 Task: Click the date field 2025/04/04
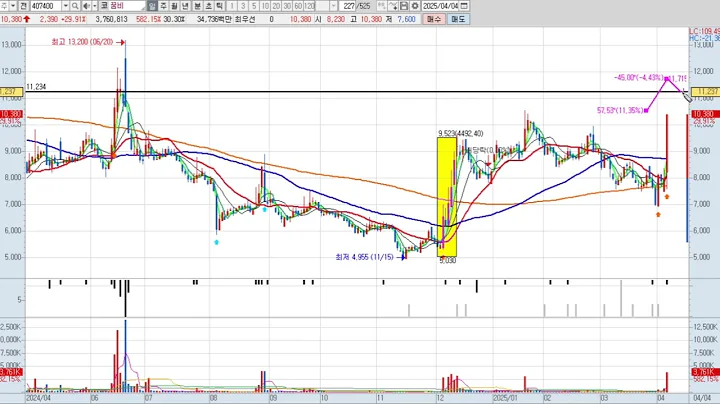[440, 6]
